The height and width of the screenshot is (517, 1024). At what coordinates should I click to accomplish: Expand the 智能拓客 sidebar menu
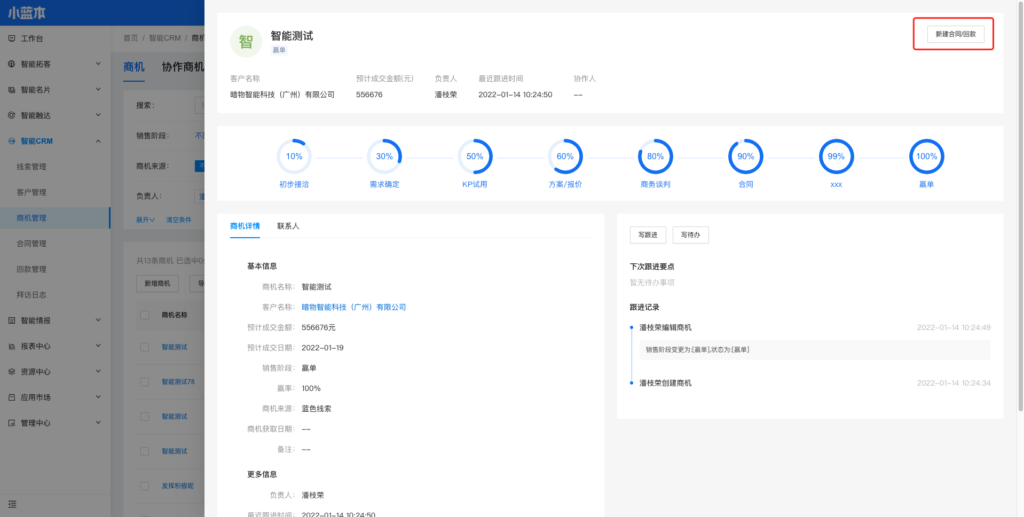tap(55, 64)
